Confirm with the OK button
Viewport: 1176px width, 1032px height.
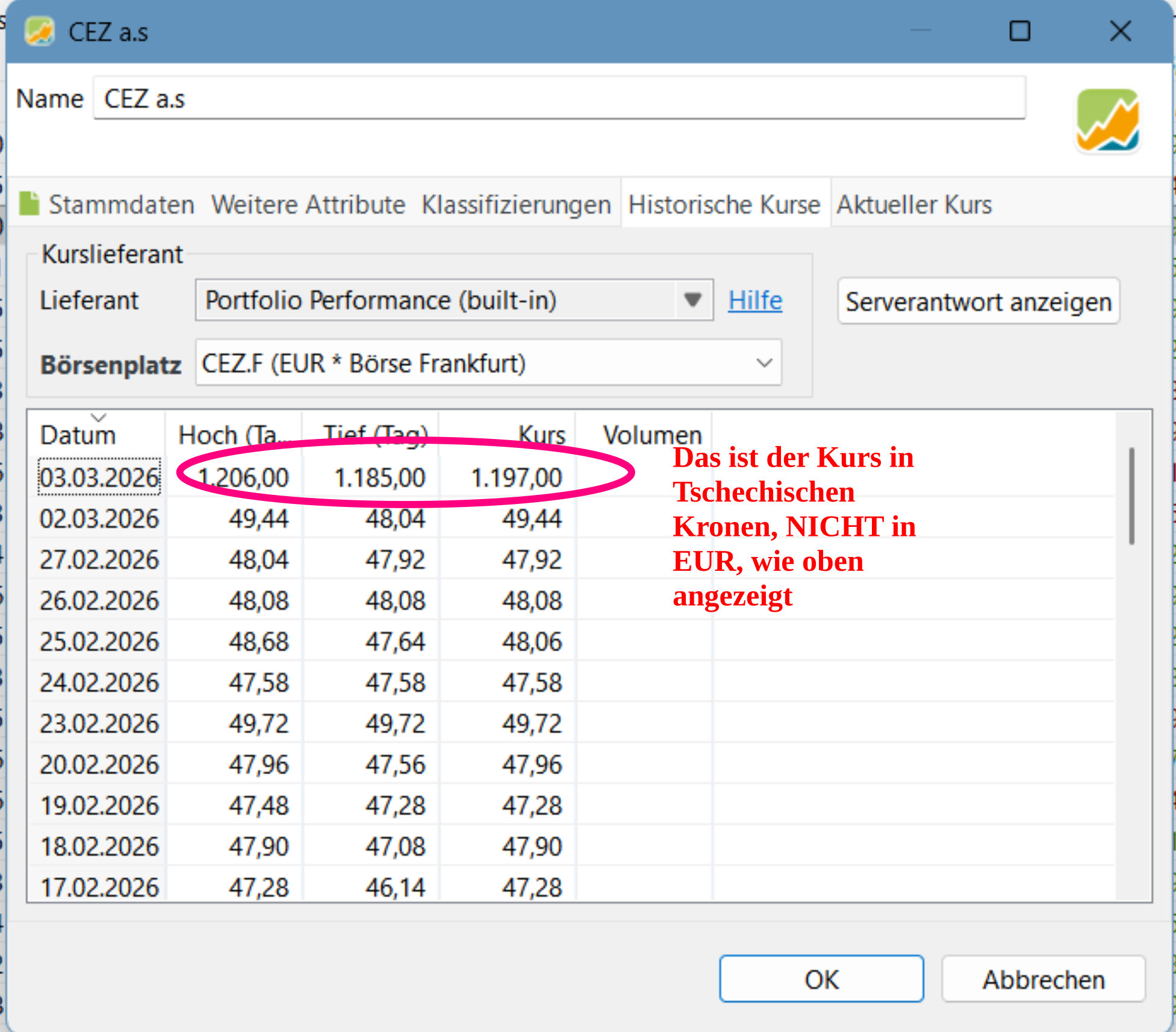coord(821,980)
